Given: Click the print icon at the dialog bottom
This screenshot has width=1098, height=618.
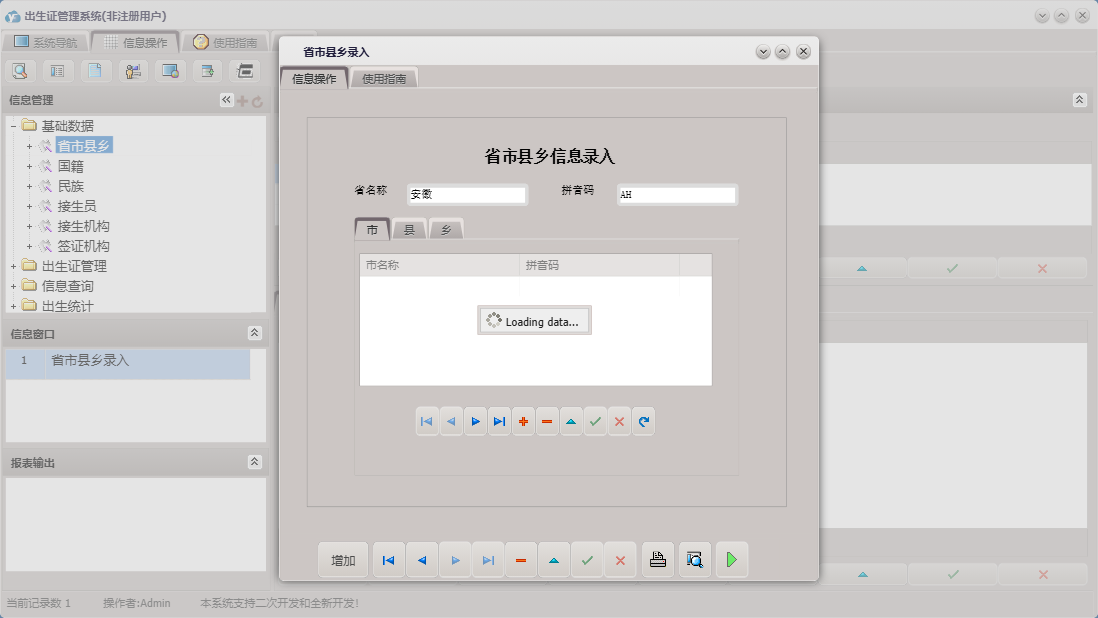Looking at the screenshot, I should click(657, 559).
